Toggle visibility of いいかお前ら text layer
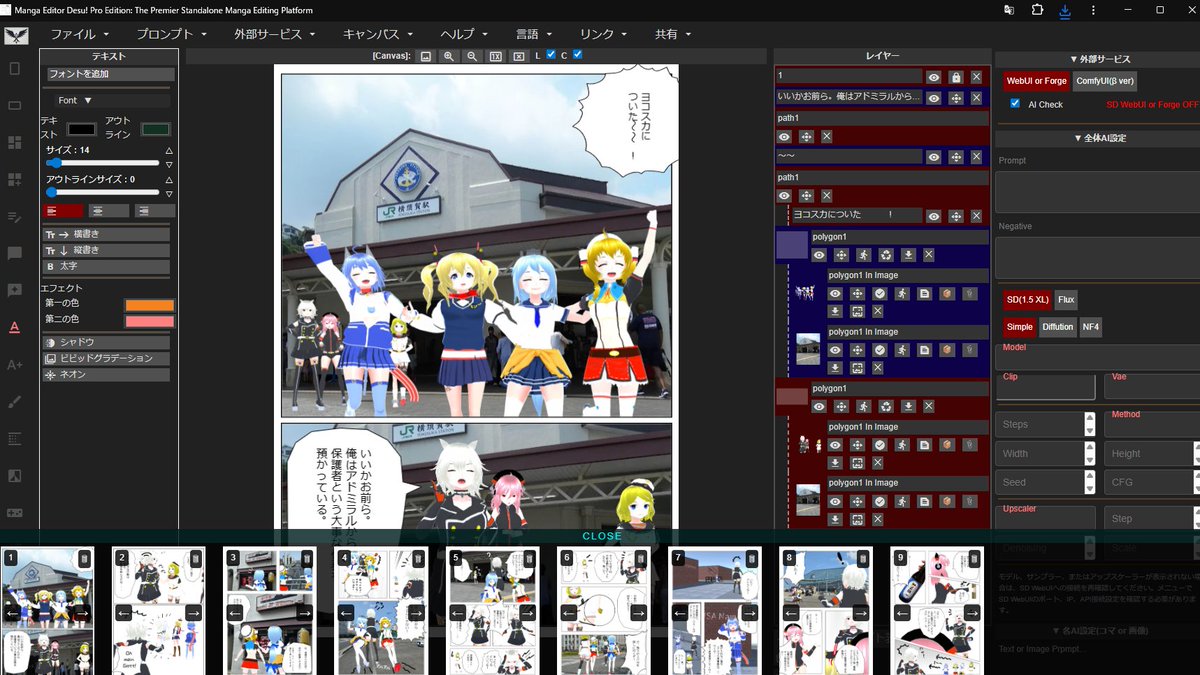 (933, 98)
